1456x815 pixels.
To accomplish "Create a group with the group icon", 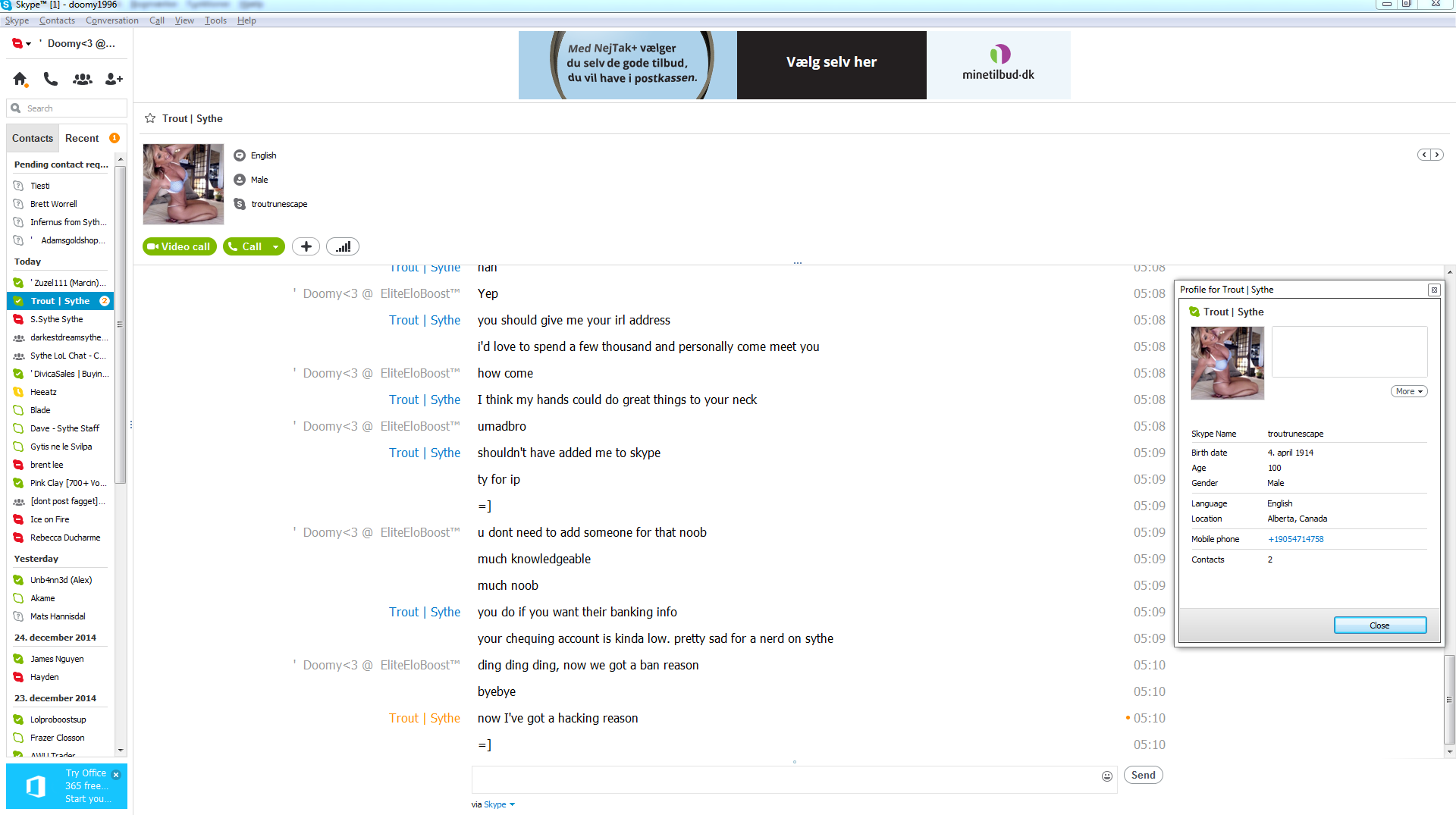I will coord(82,79).
